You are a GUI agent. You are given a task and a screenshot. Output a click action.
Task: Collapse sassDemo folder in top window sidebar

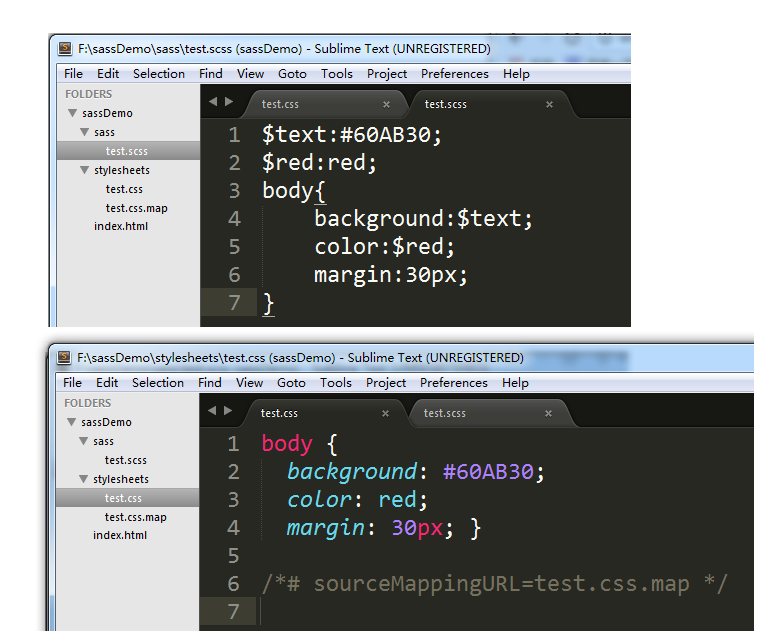(x=72, y=113)
